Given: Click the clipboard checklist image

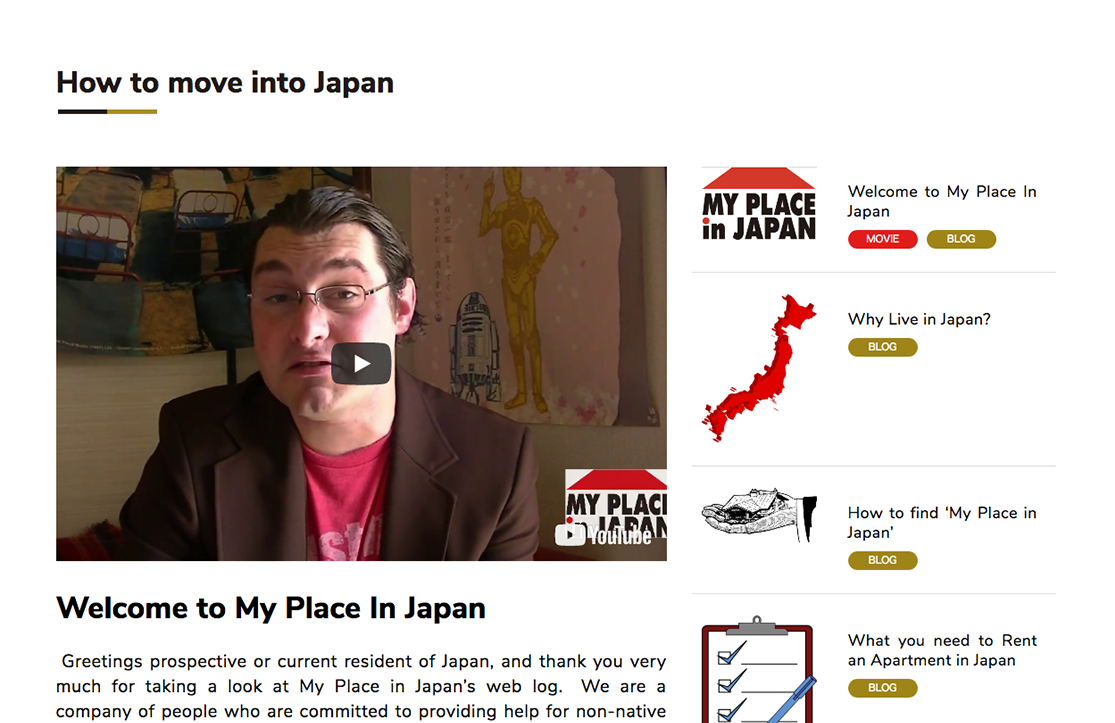Looking at the screenshot, I should pyautogui.click(x=759, y=670).
